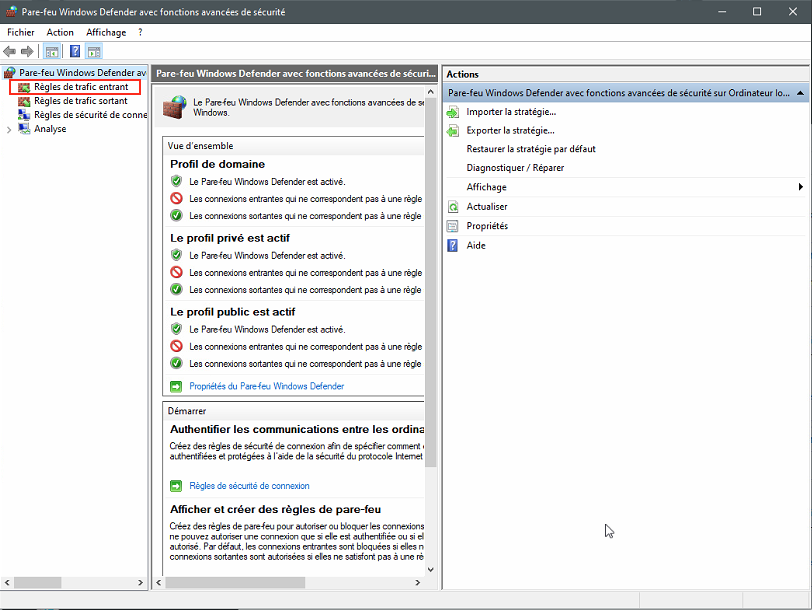Click Restaurer la stratégie par défaut
The width and height of the screenshot is (812, 610).
click(531, 149)
